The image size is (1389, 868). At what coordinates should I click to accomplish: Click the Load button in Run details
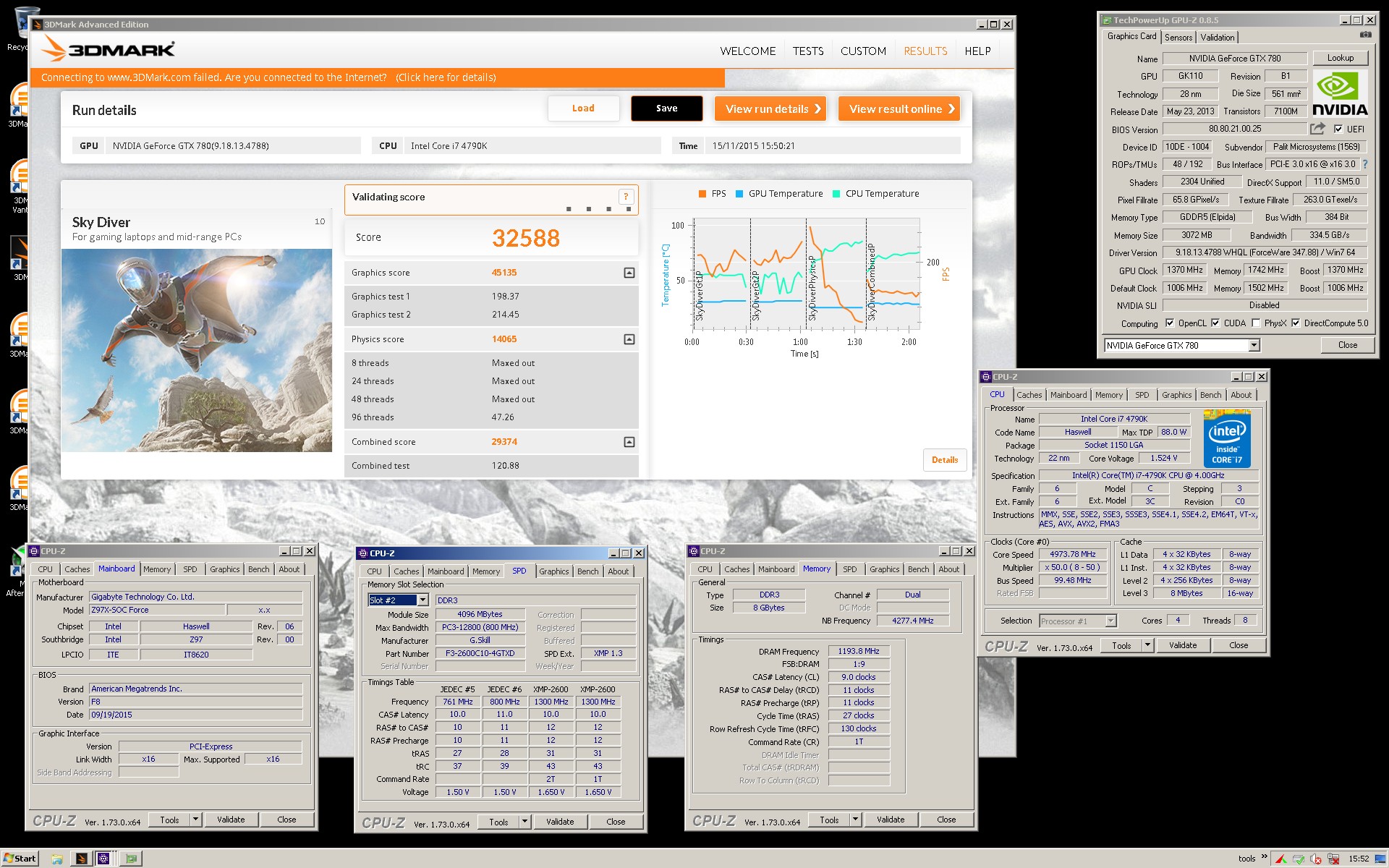point(583,109)
